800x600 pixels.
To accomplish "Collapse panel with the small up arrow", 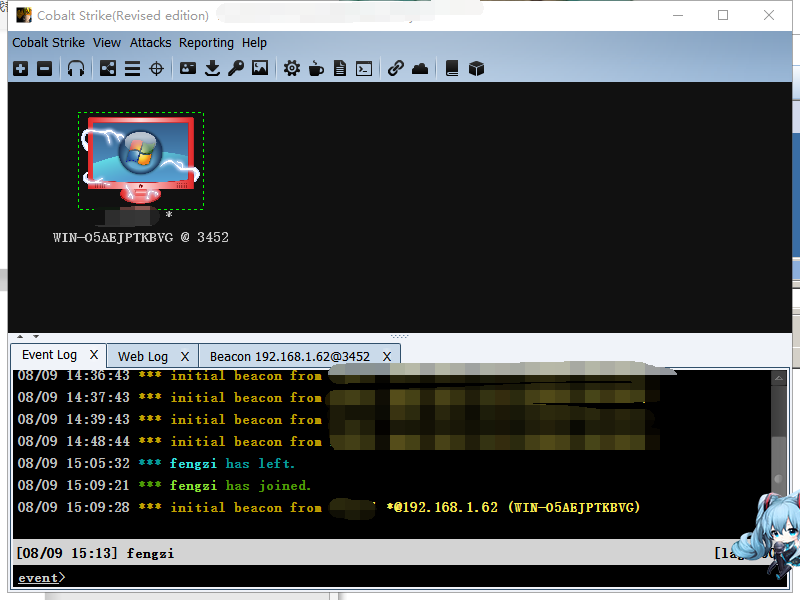I will pyautogui.click(x=20, y=336).
